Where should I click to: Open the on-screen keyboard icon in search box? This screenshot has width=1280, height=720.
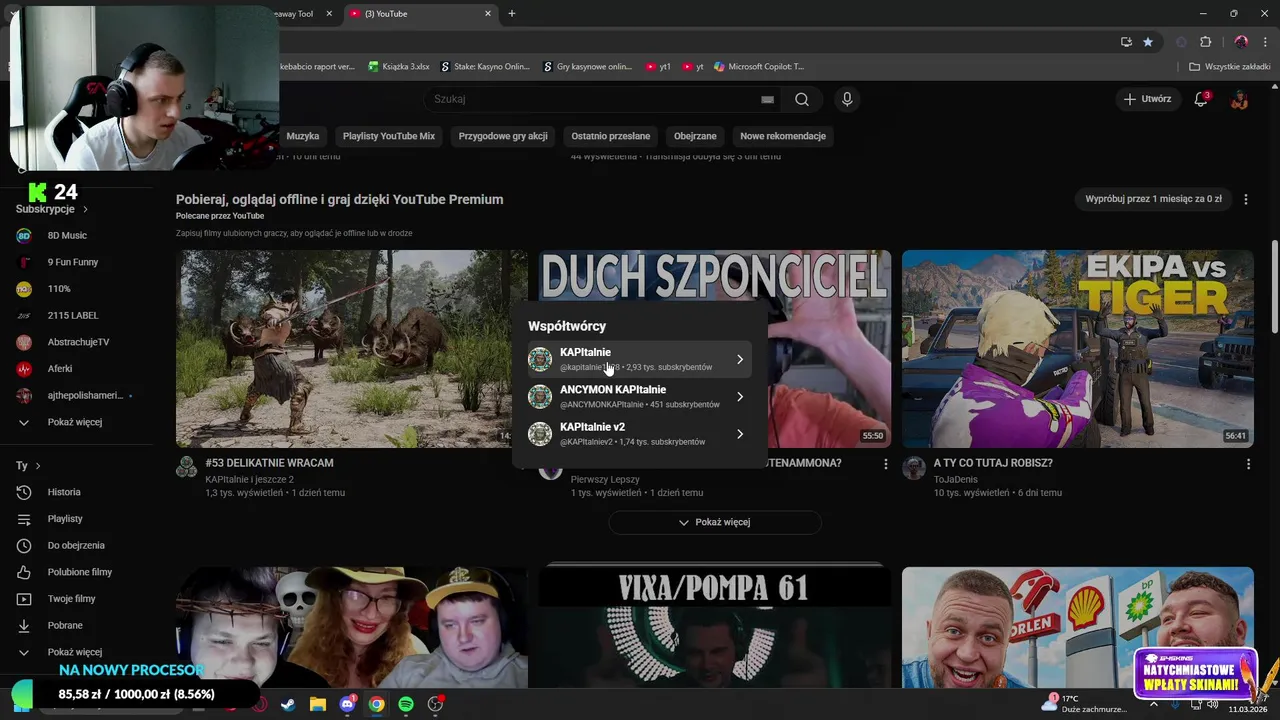[767, 99]
